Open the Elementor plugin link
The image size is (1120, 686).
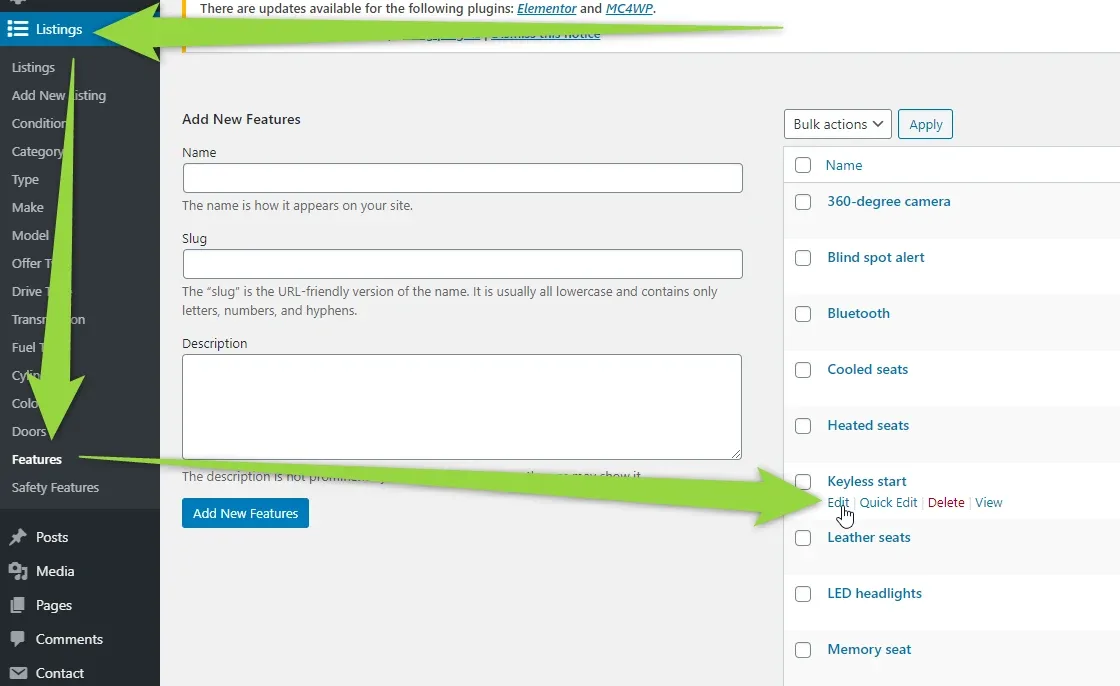pyautogui.click(x=546, y=9)
